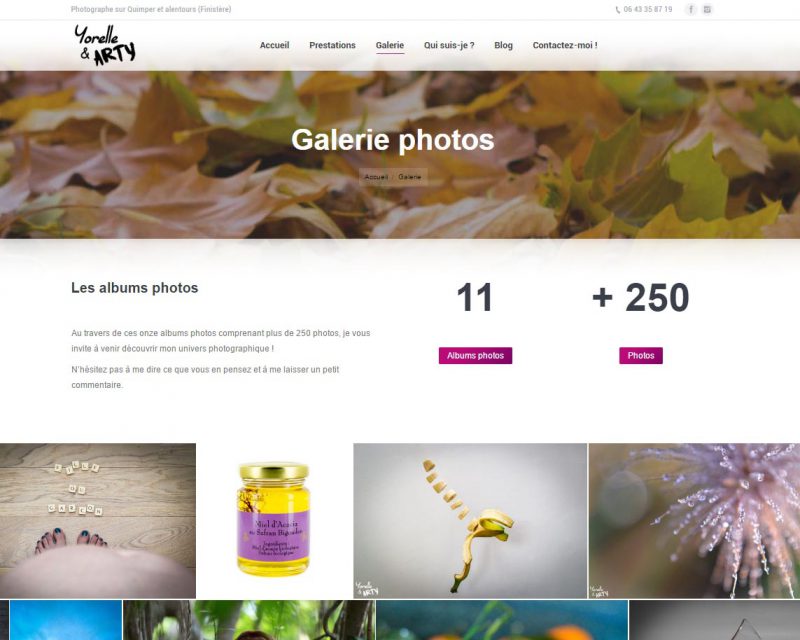Click the Galerie breadcrumb link
This screenshot has width=800, height=640.
(410, 177)
